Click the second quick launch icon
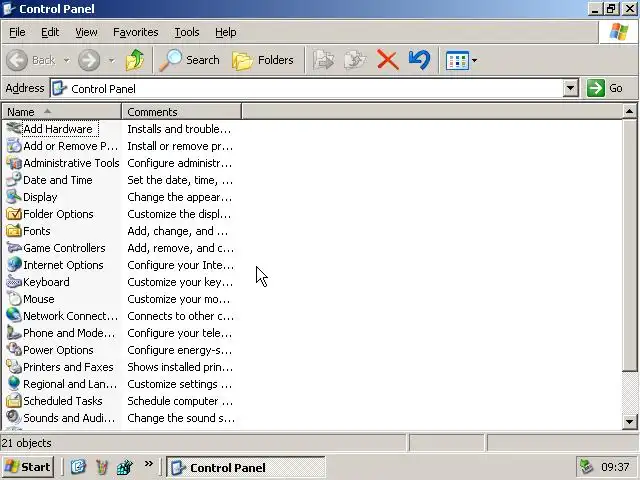The image size is (640, 480). pos(102,467)
